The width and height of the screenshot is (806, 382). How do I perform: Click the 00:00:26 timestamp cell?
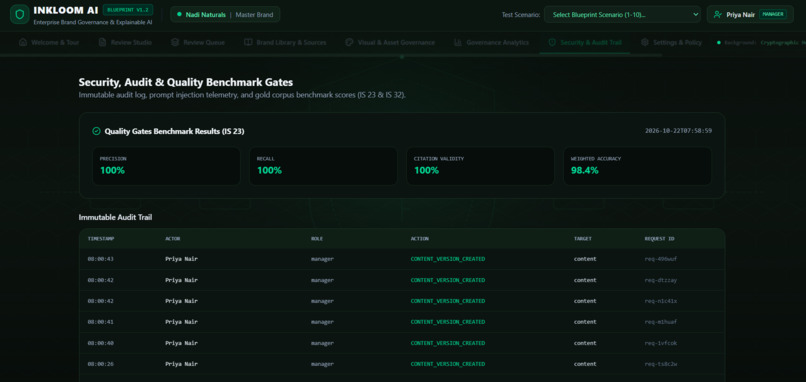[x=100, y=364]
